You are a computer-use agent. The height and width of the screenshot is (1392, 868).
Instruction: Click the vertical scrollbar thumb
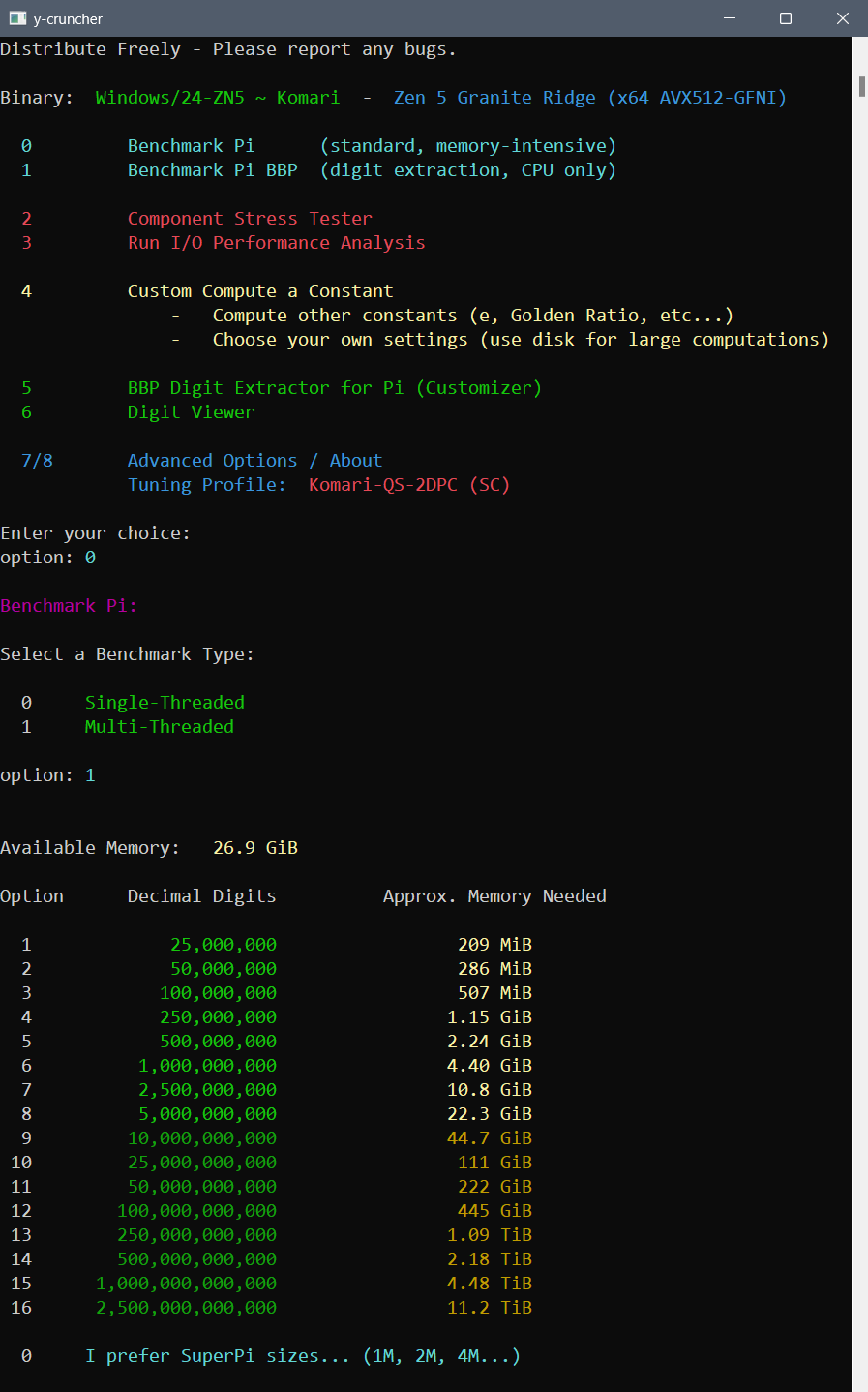tap(861, 85)
